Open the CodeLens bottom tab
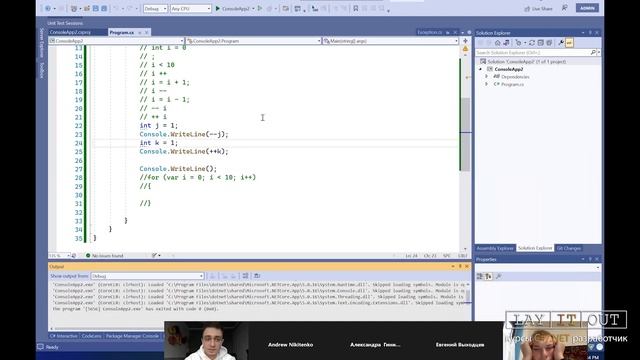Image resolution: width=640 pixels, height=360 pixels. click(91, 336)
